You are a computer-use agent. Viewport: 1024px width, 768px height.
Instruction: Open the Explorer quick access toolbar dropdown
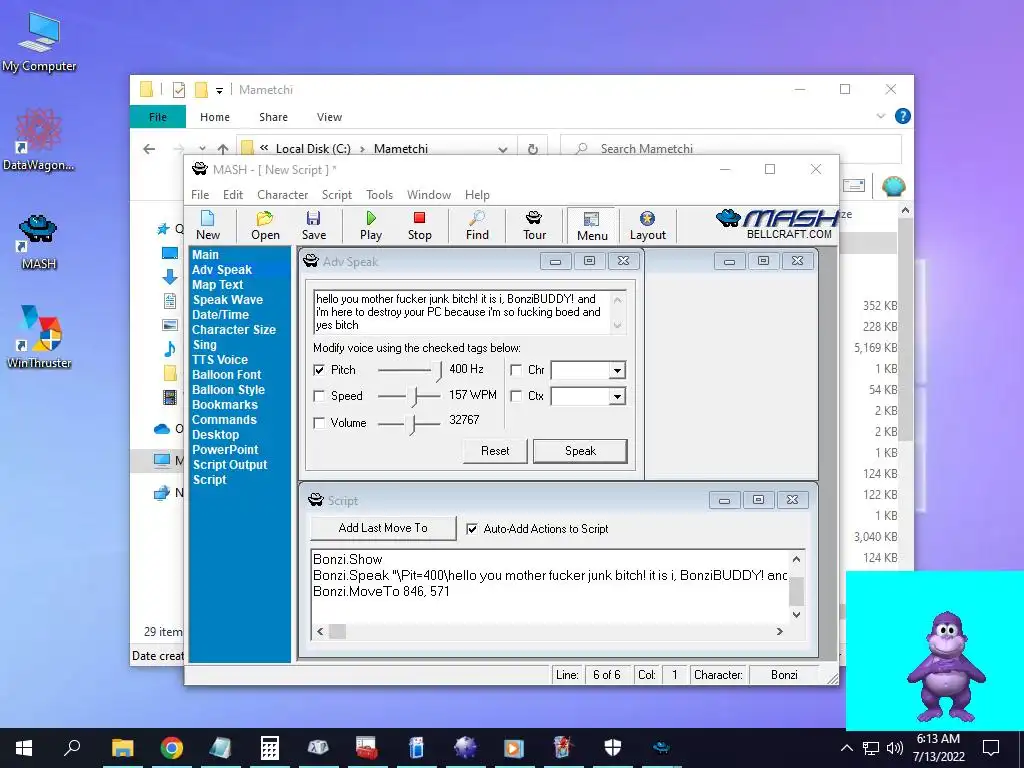[219, 90]
